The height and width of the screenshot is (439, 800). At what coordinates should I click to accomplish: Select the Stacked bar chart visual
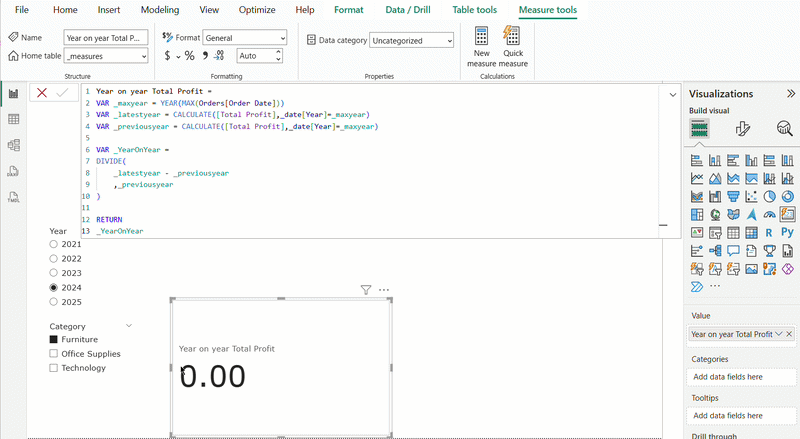[x=697, y=161]
